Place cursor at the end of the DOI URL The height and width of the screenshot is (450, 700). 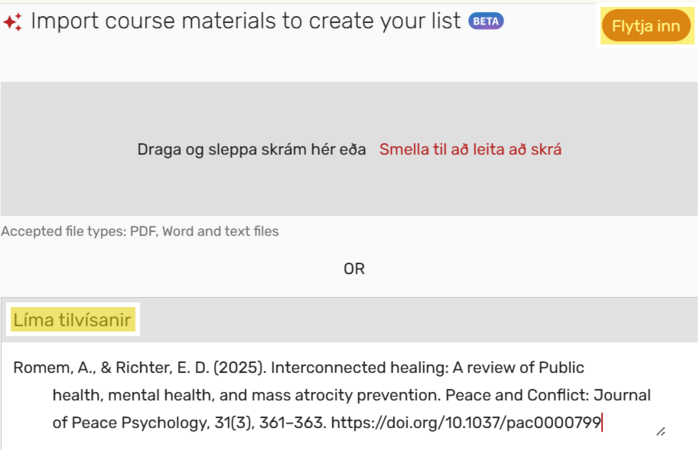601,423
